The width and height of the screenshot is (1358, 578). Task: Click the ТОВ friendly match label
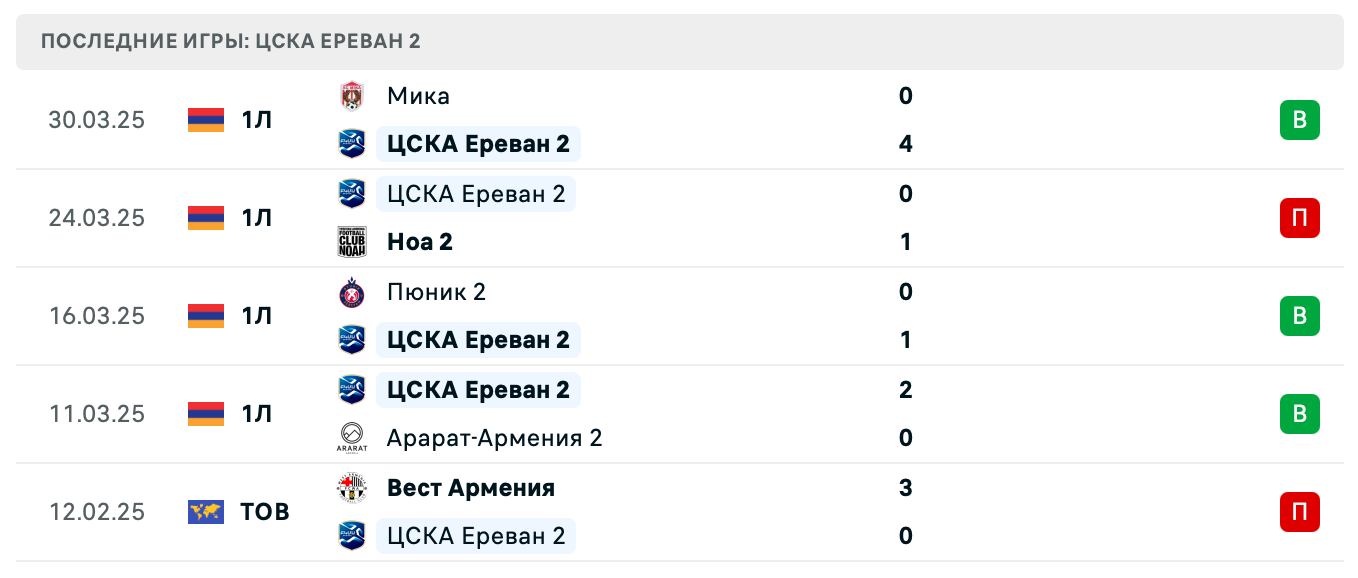tap(264, 511)
